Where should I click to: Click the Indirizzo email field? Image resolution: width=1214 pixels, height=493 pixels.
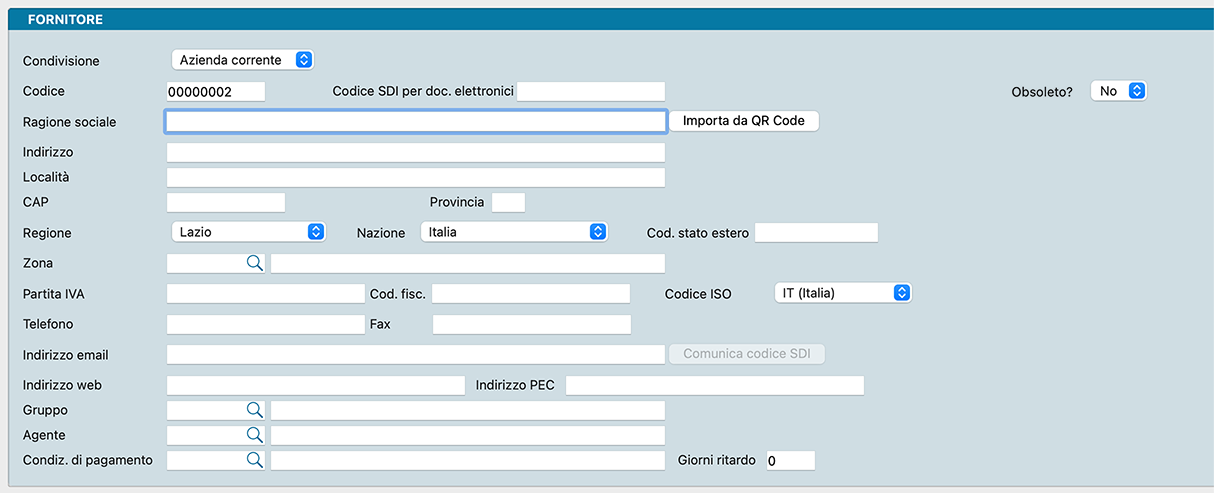415,355
